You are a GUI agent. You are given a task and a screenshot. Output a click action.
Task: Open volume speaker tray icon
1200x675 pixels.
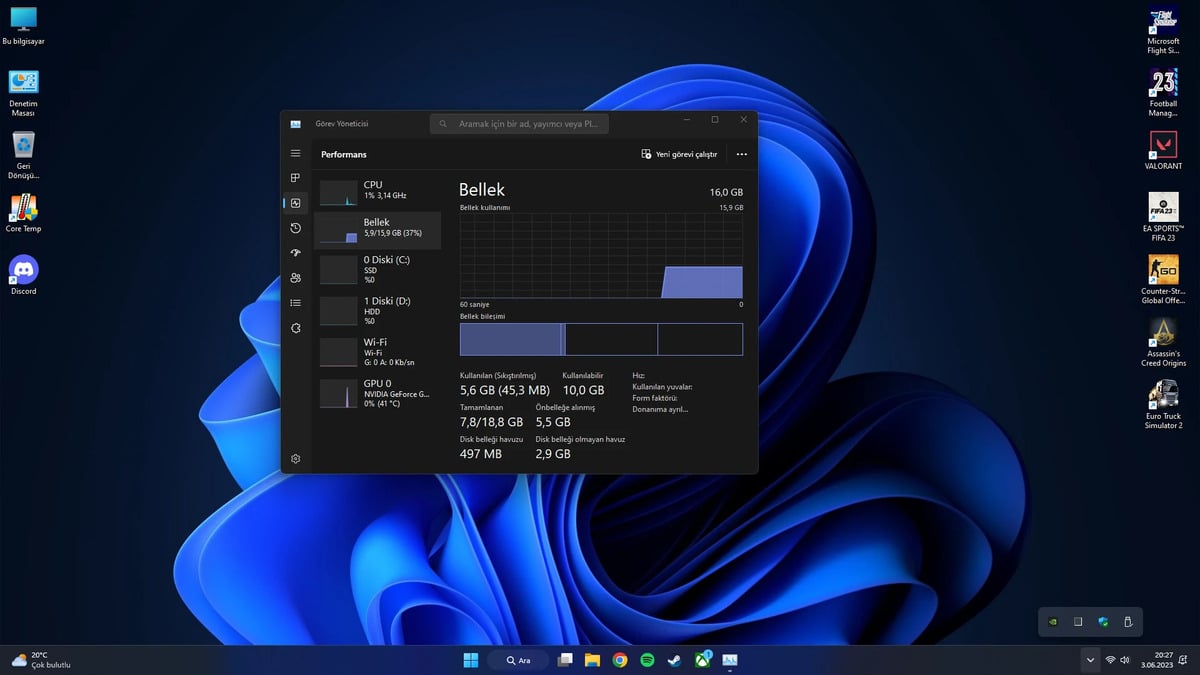(1125, 660)
